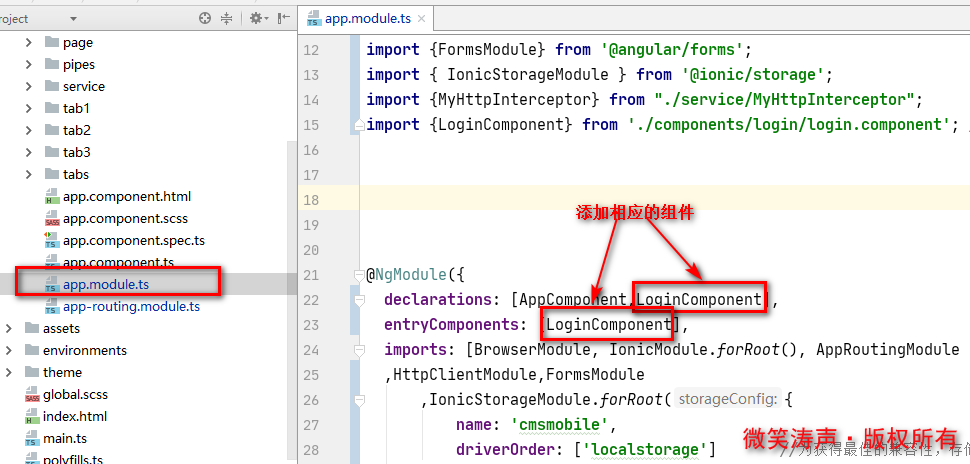Expand the assets folder
The height and width of the screenshot is (464, 970).
coord(9,329)
